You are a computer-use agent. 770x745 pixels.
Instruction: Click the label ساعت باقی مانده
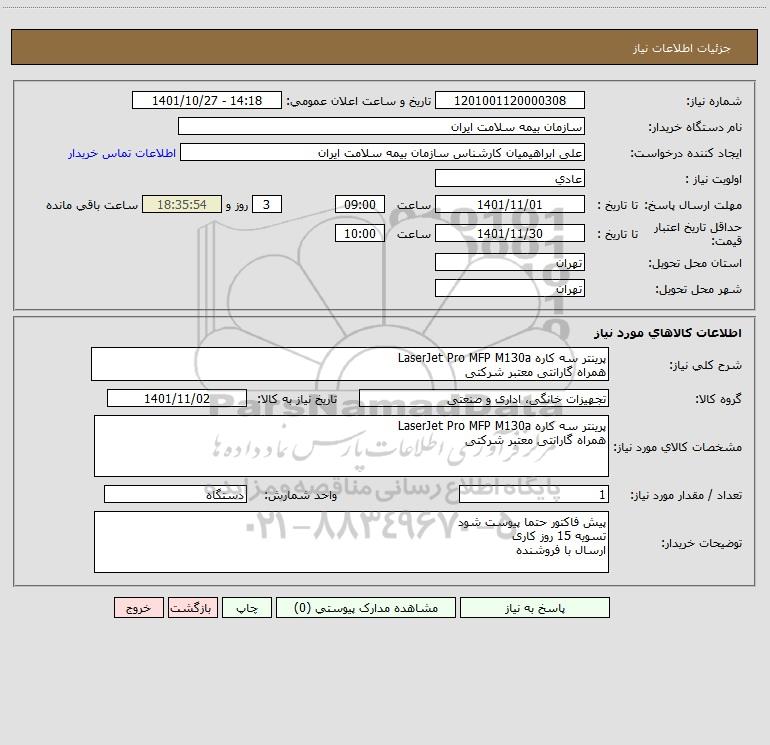pyautogui.click(x=92, y=205)
